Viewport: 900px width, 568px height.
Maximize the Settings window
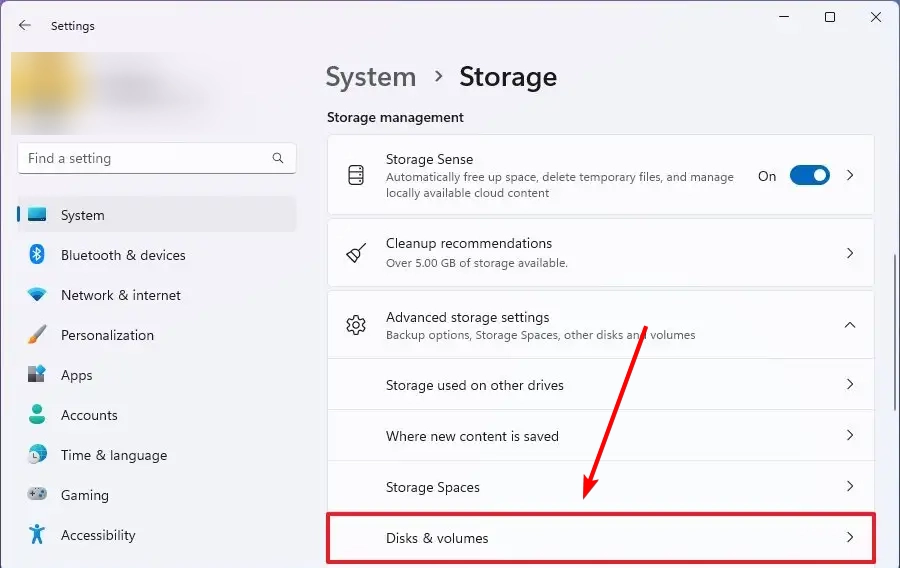(829, 17)
